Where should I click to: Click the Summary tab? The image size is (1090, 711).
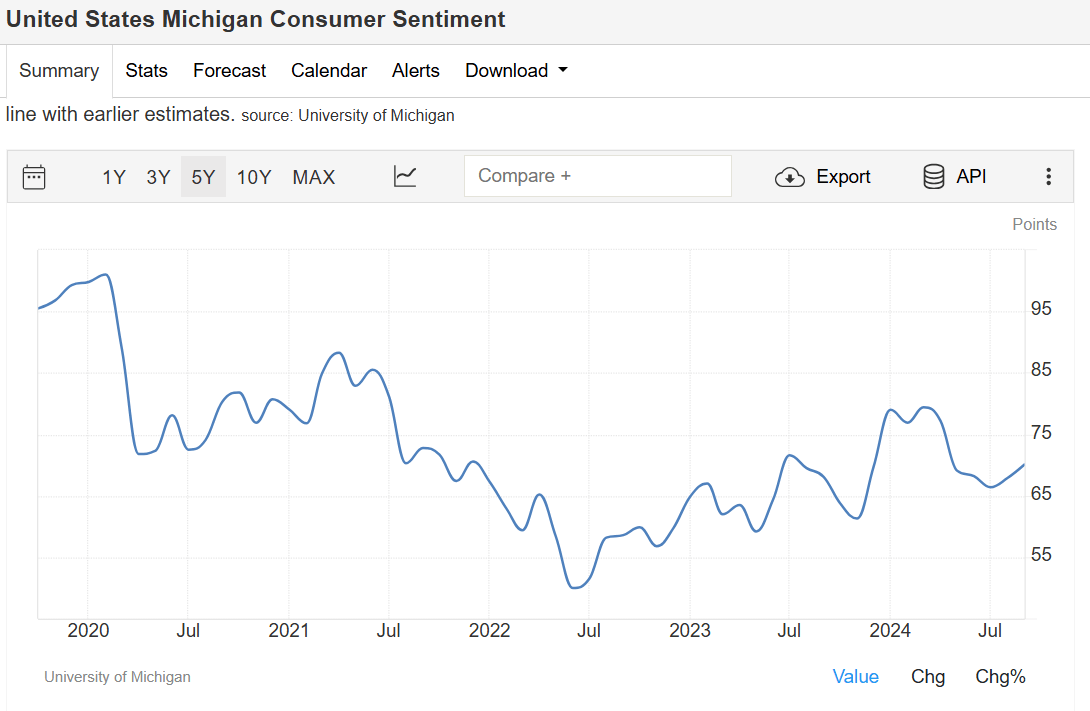click(59, 71)
